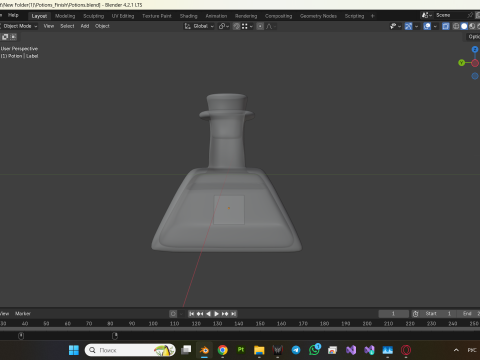480x360 pixels.
Task: Open the viewport View menu
Action: point(49,26)
